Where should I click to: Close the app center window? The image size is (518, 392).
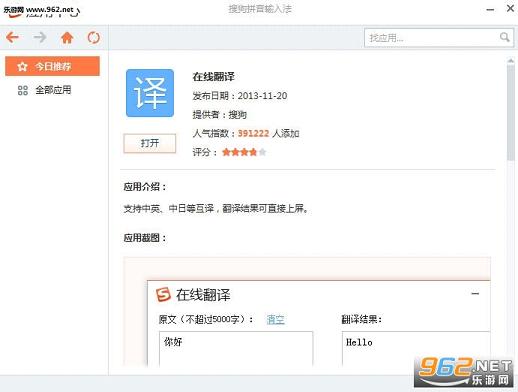click(x=510, y=8)
